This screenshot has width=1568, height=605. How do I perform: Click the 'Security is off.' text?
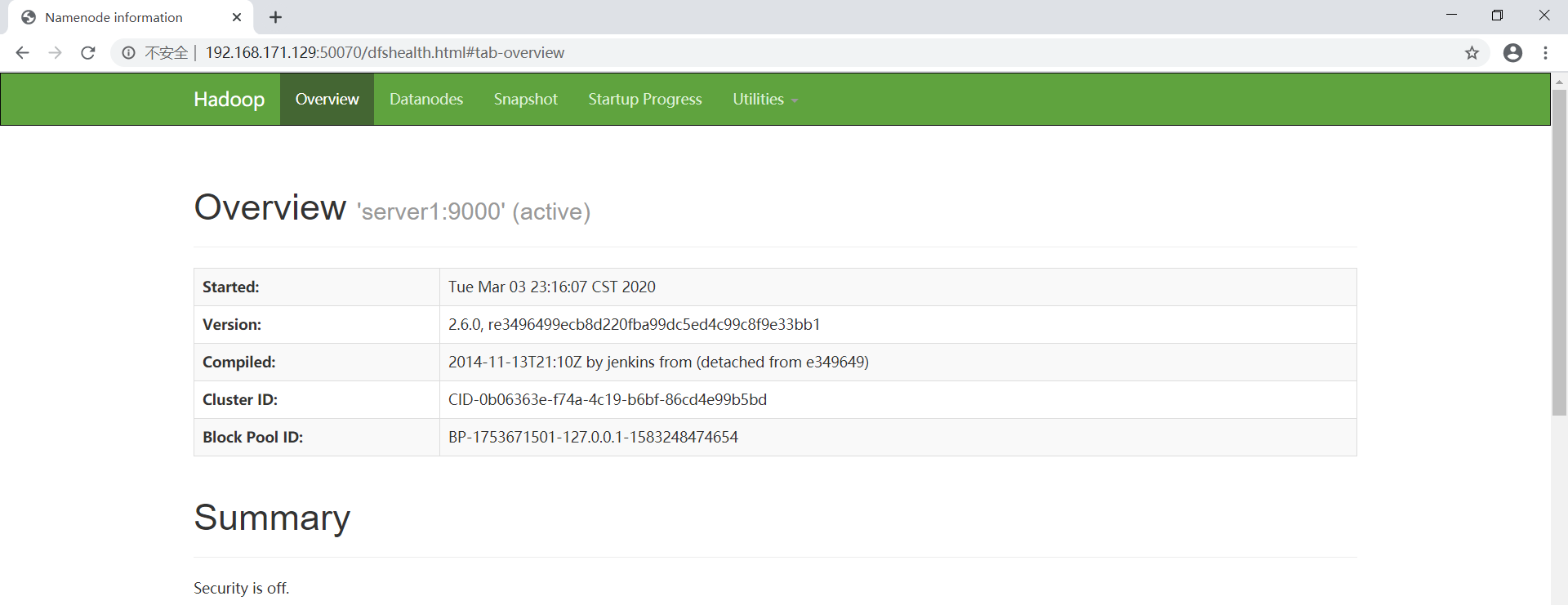pos(242,589)
